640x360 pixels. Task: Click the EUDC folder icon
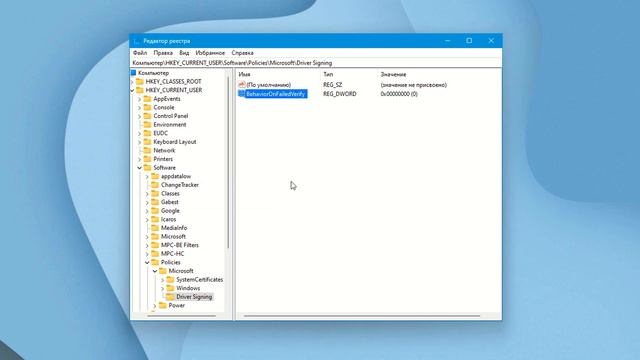(x=147, y=133)
